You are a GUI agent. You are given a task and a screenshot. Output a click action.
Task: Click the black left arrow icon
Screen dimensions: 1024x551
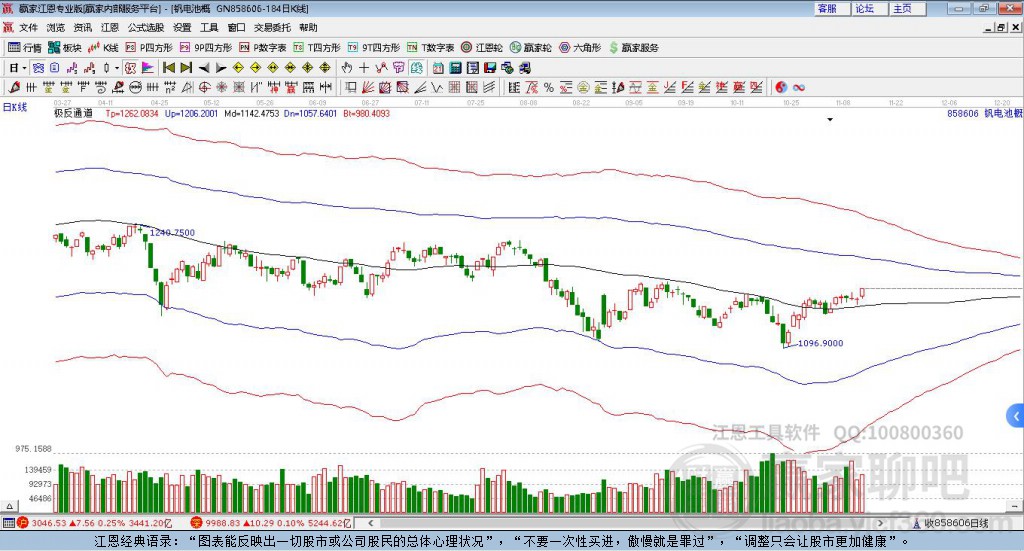(x=204, y=68)
